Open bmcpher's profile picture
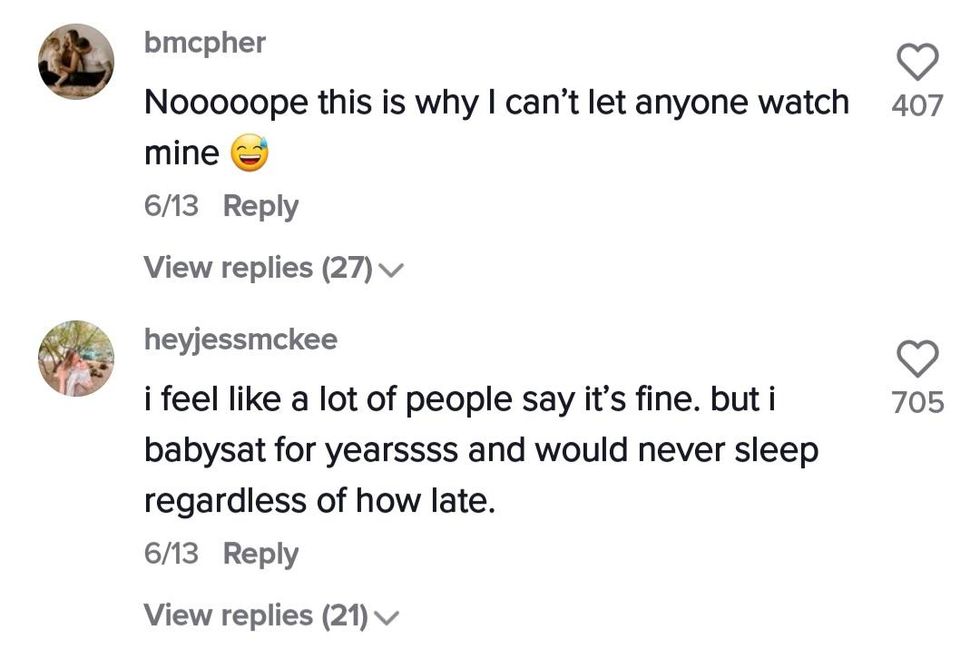980x649 pixels. 76,62
